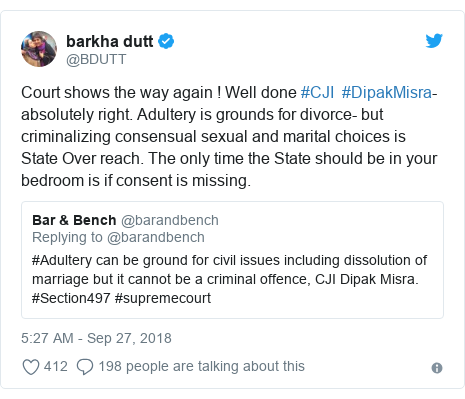
Task: Click the Twitter bird logo
Action: (x=434, y=41)
